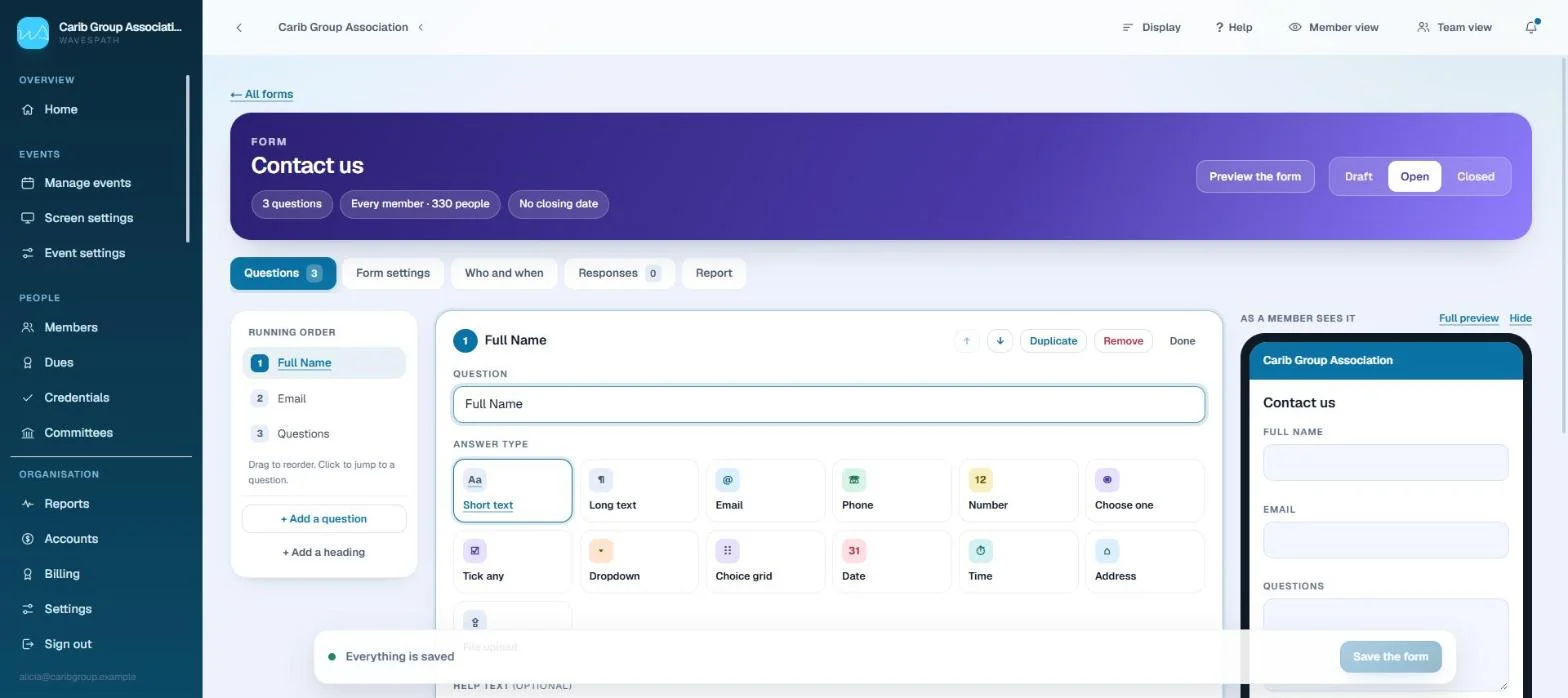
Task: Add a heading to the form
Action: tap(324, 552)
